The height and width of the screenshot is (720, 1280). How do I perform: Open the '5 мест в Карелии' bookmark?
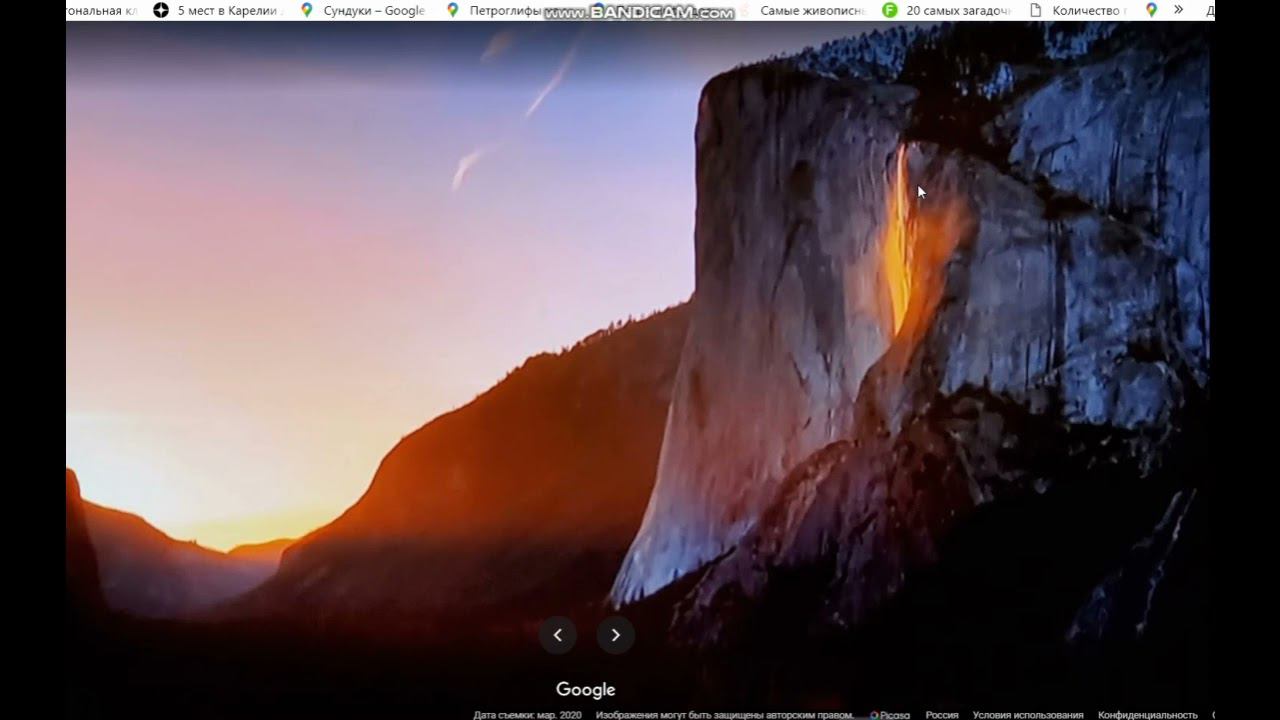(x=219, y=10)
